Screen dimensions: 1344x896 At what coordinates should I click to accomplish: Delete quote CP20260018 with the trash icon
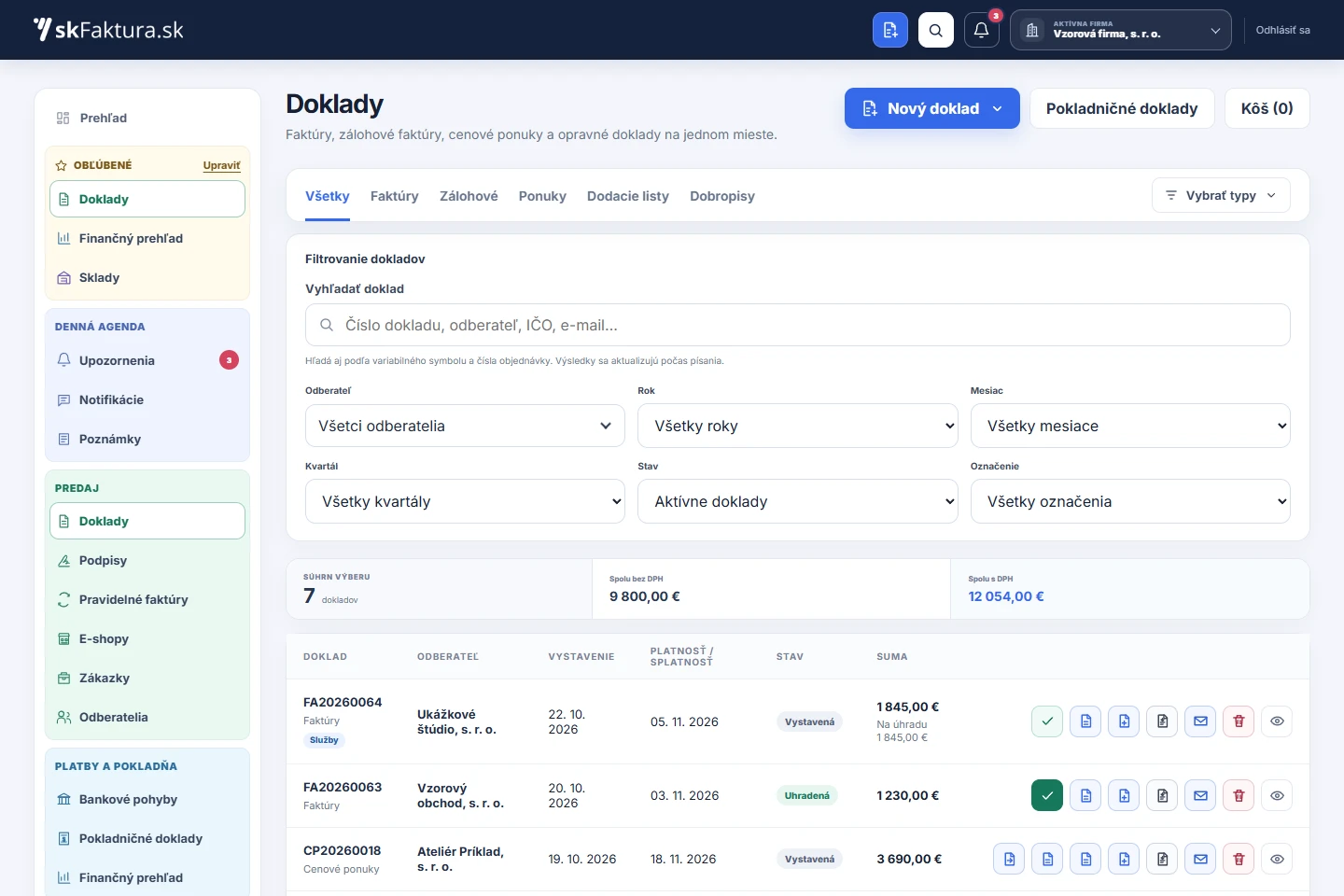coord(1239,859)
